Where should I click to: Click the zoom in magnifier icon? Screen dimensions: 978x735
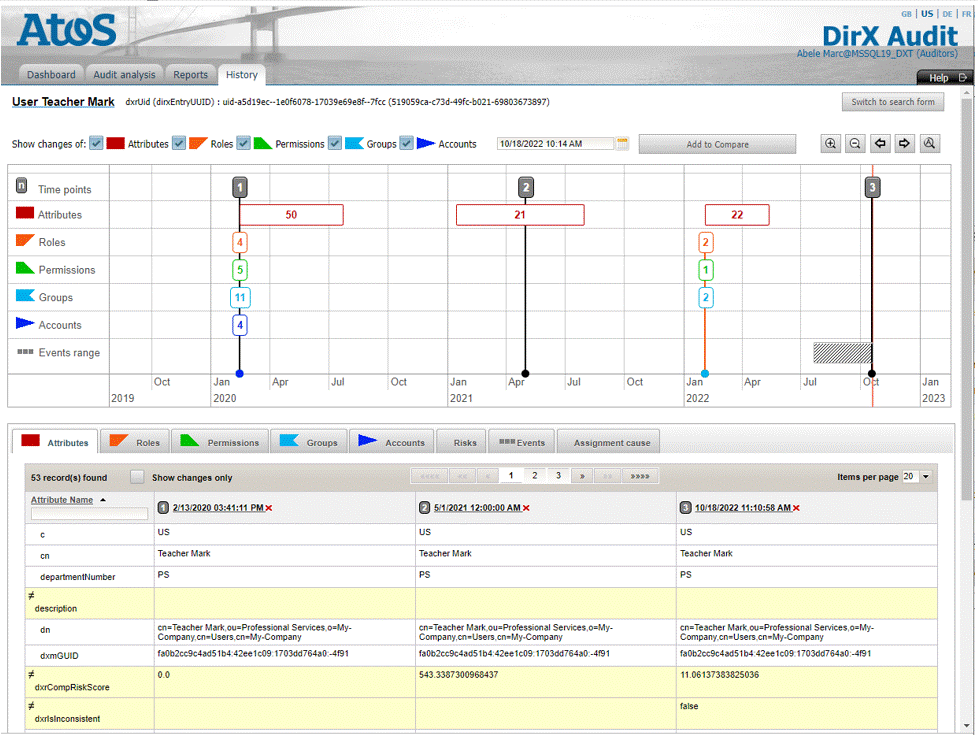831,144
